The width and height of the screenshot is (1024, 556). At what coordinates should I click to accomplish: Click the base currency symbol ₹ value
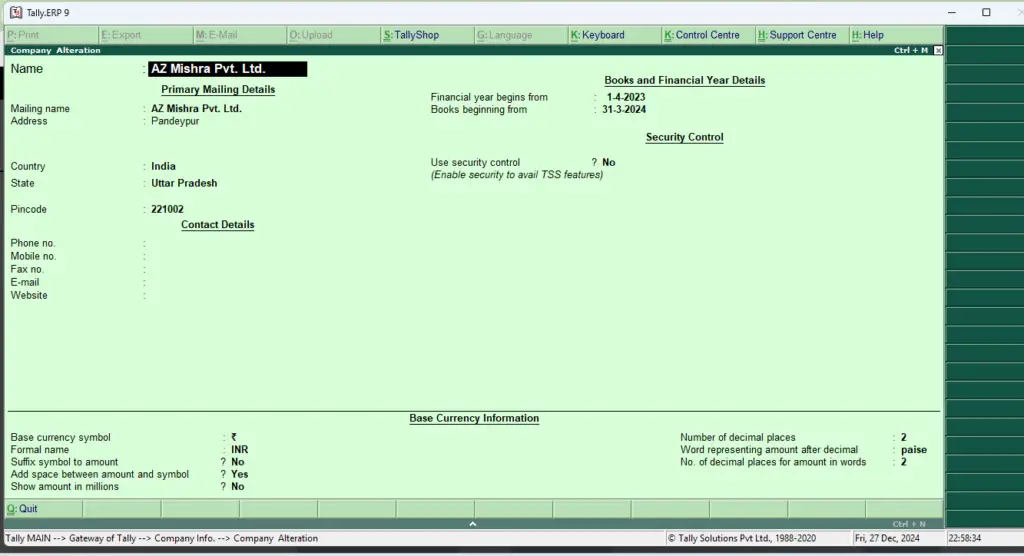(x=234, y=438)
